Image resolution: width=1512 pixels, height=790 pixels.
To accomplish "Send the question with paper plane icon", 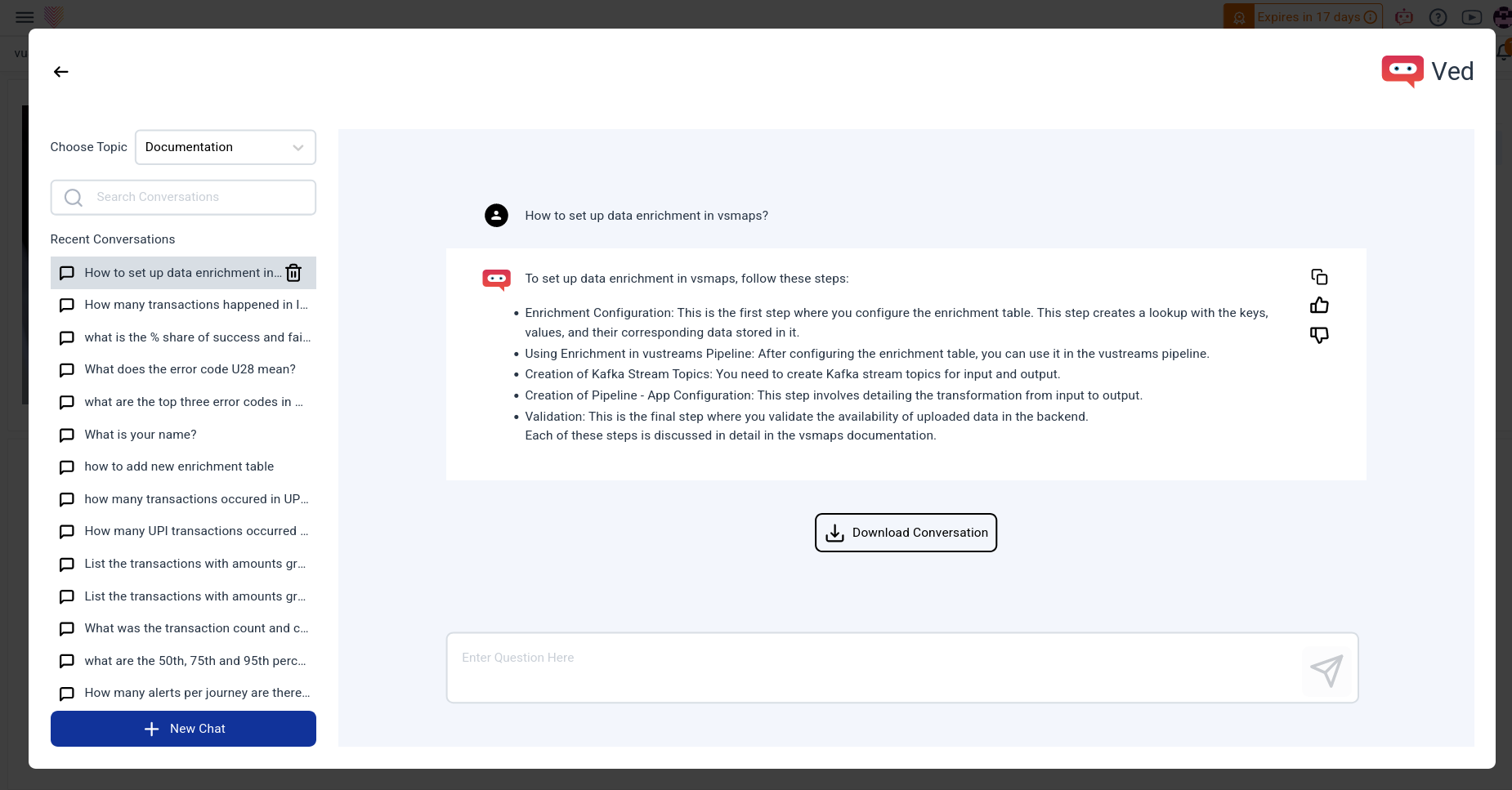I will [1326, 671].
